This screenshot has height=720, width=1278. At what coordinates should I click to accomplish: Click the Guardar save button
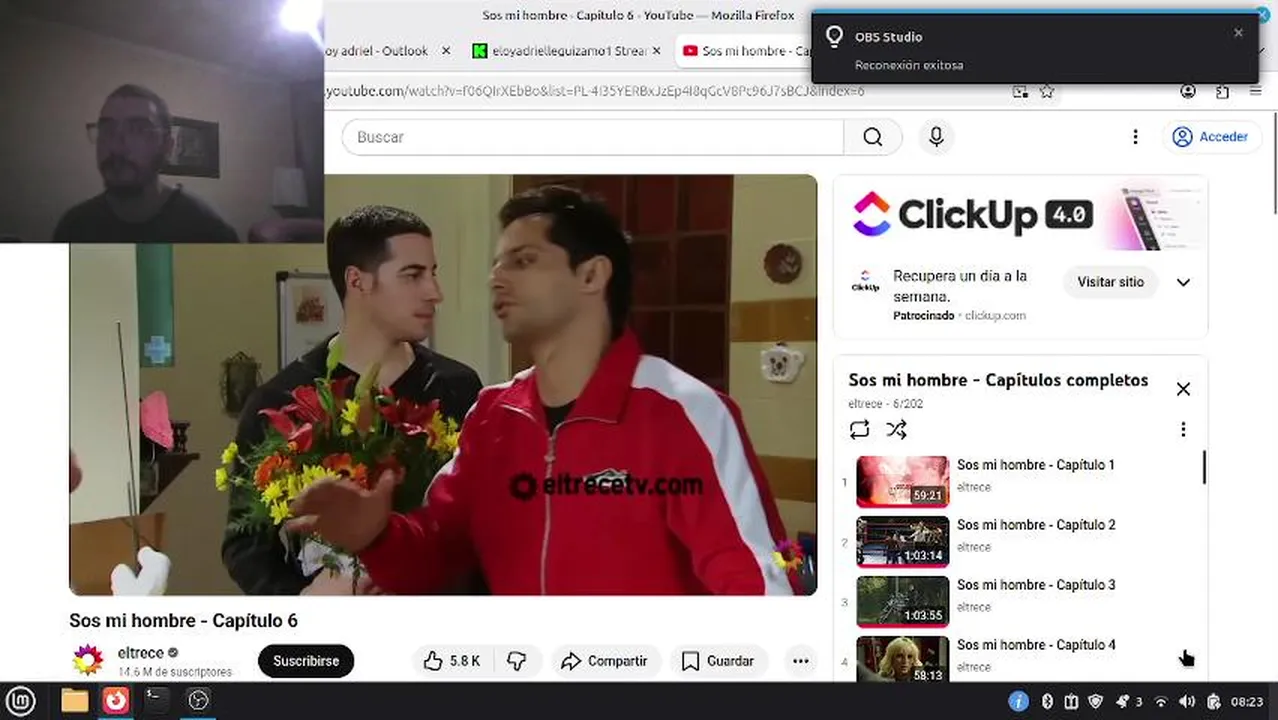click(718, 661)
